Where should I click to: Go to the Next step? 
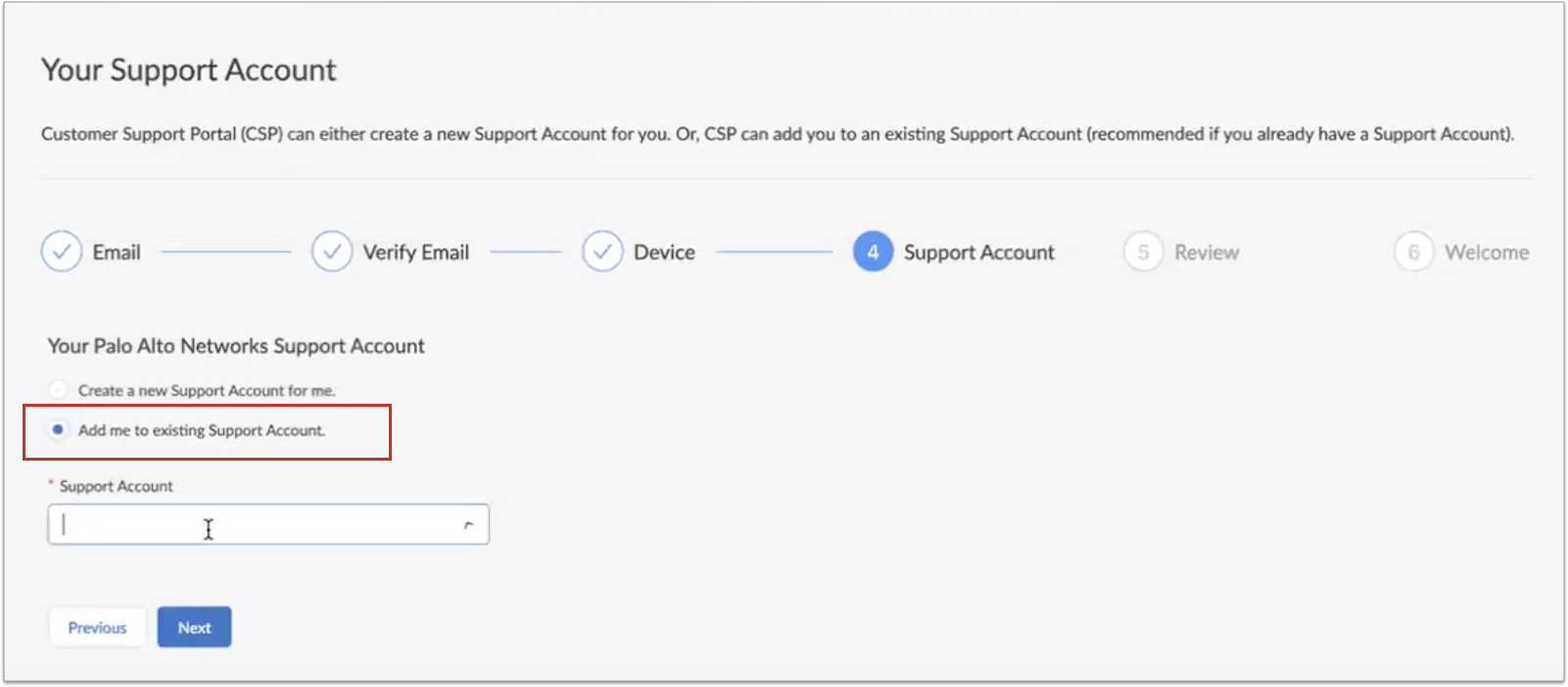[194, 627]
